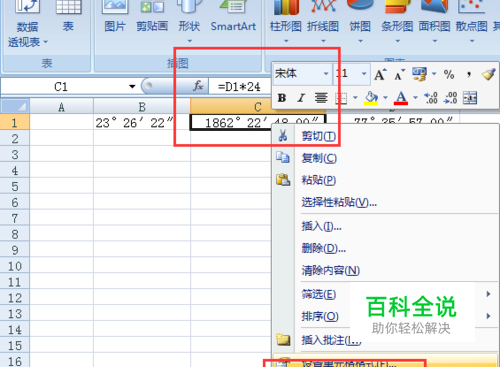The width and height of the screenshot is (500, 367).
Task: Center align text in mini toolbar
Action: pyautogui.click(x=321, y=98)
